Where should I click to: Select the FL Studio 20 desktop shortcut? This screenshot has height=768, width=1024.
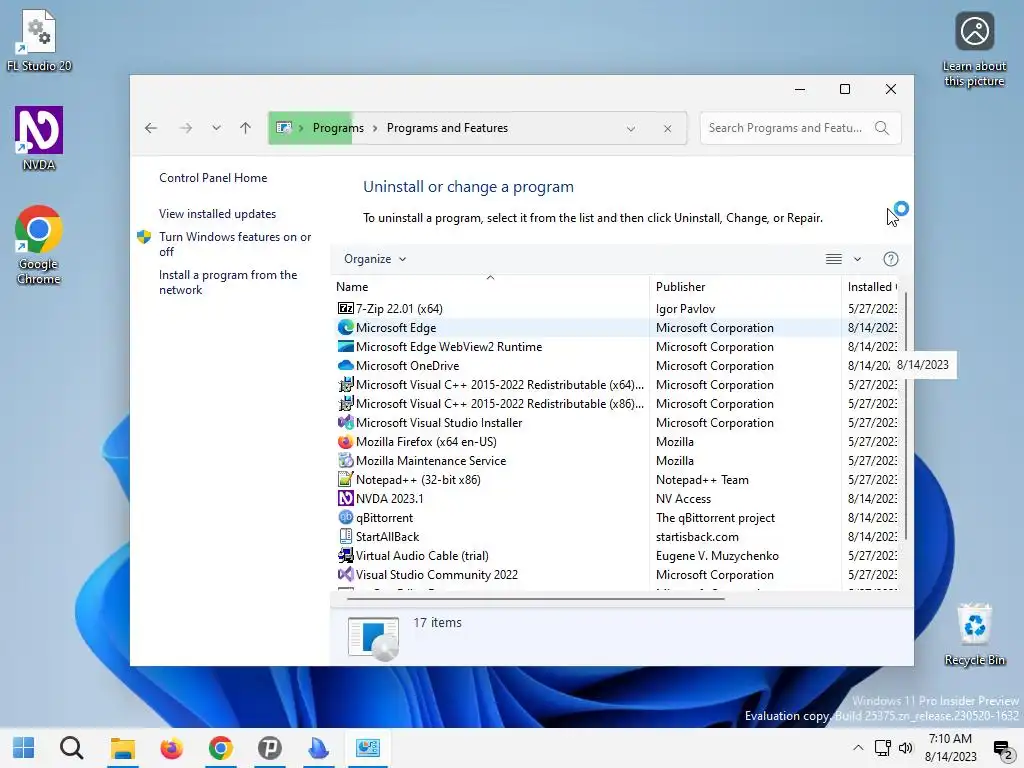(39, 40)
